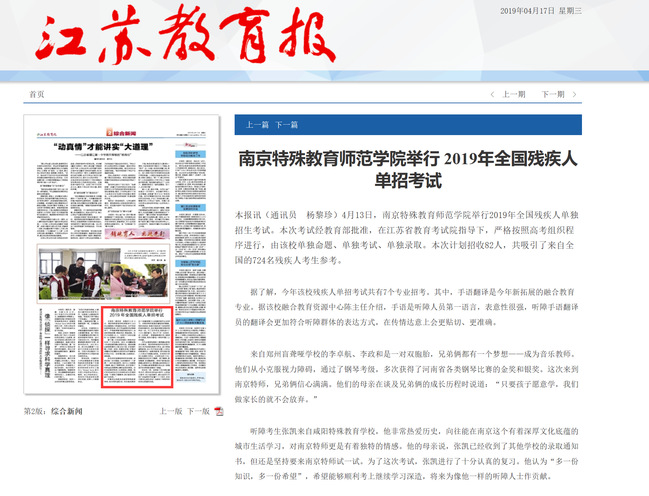Click paragraph starting 据了解，今年该校
649x496 pixels.
pyautogui.click(x=407, y=307)
